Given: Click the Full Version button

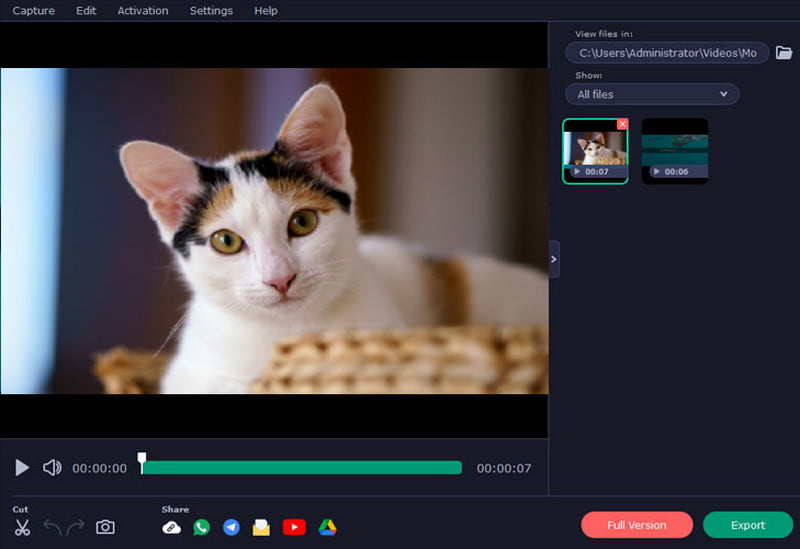Looking at the screenshot, I should click(637, 525).
